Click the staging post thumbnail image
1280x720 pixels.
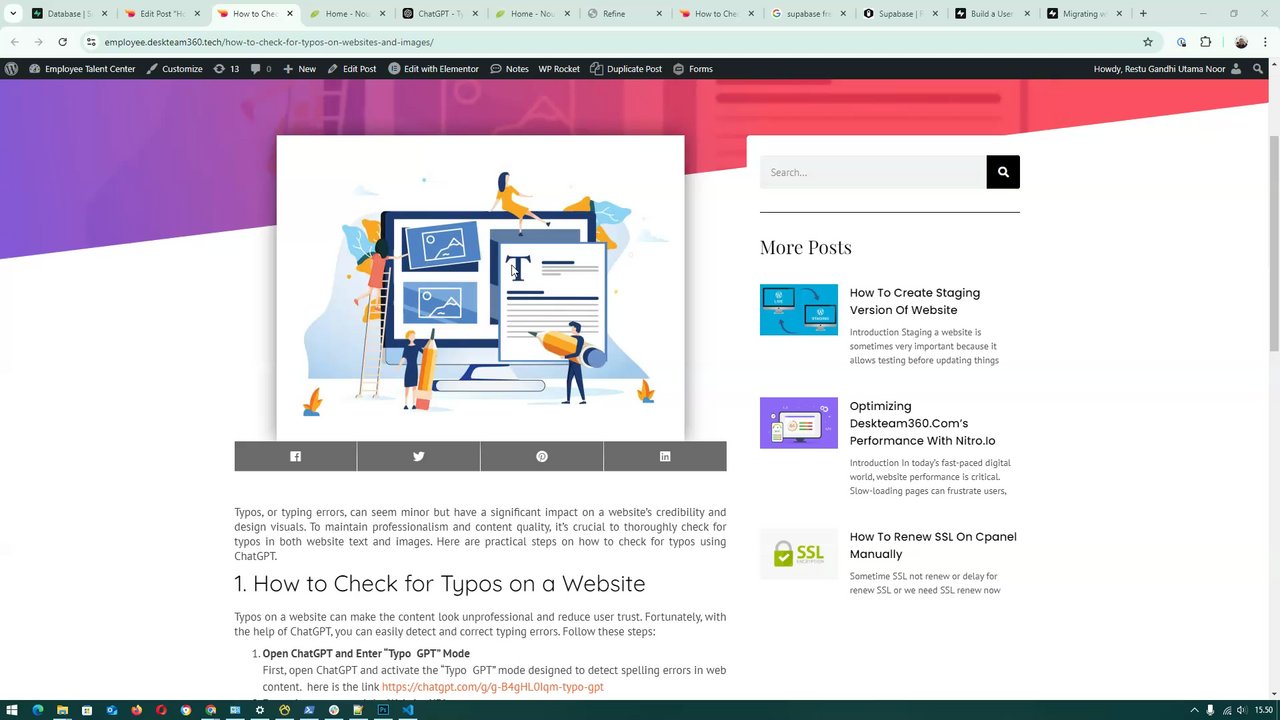pyautogui.click(x=799, y=310)
